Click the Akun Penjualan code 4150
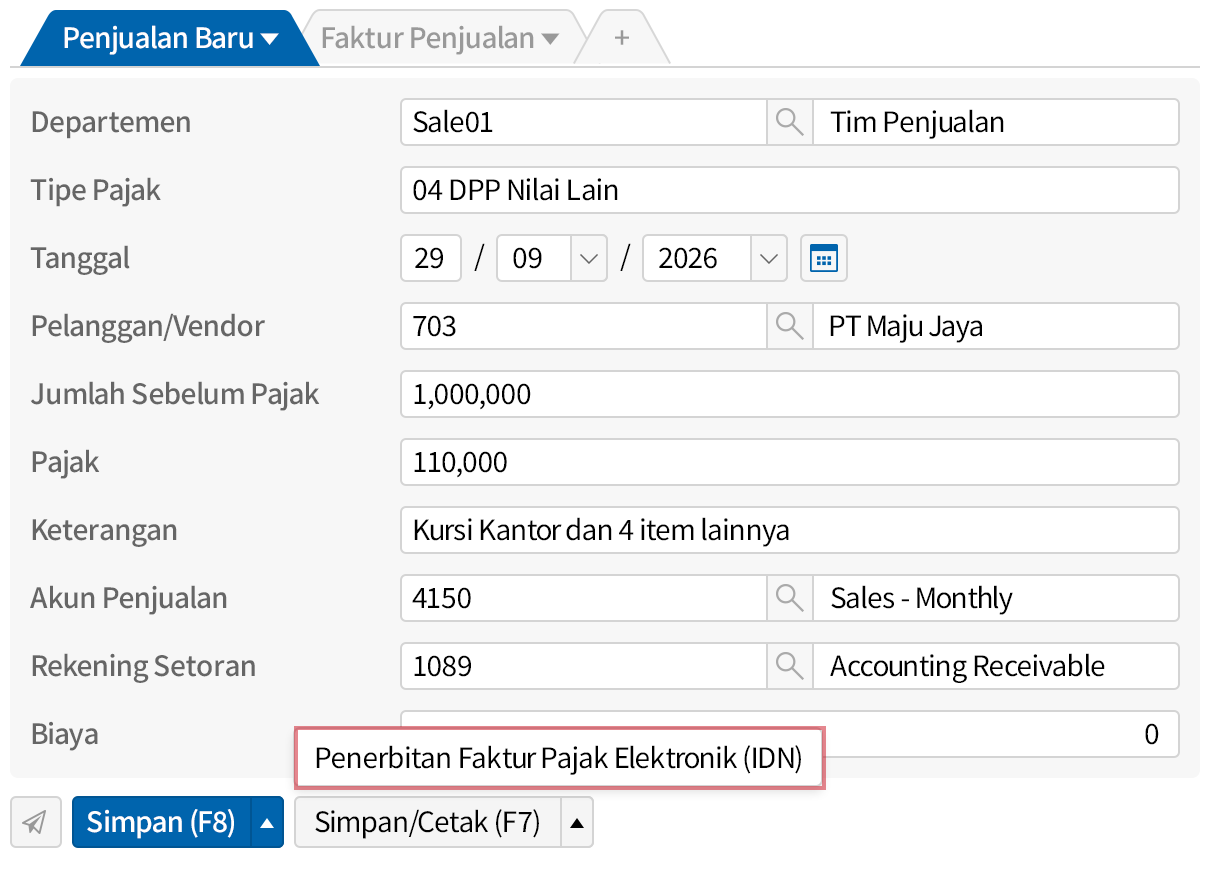 584,598
